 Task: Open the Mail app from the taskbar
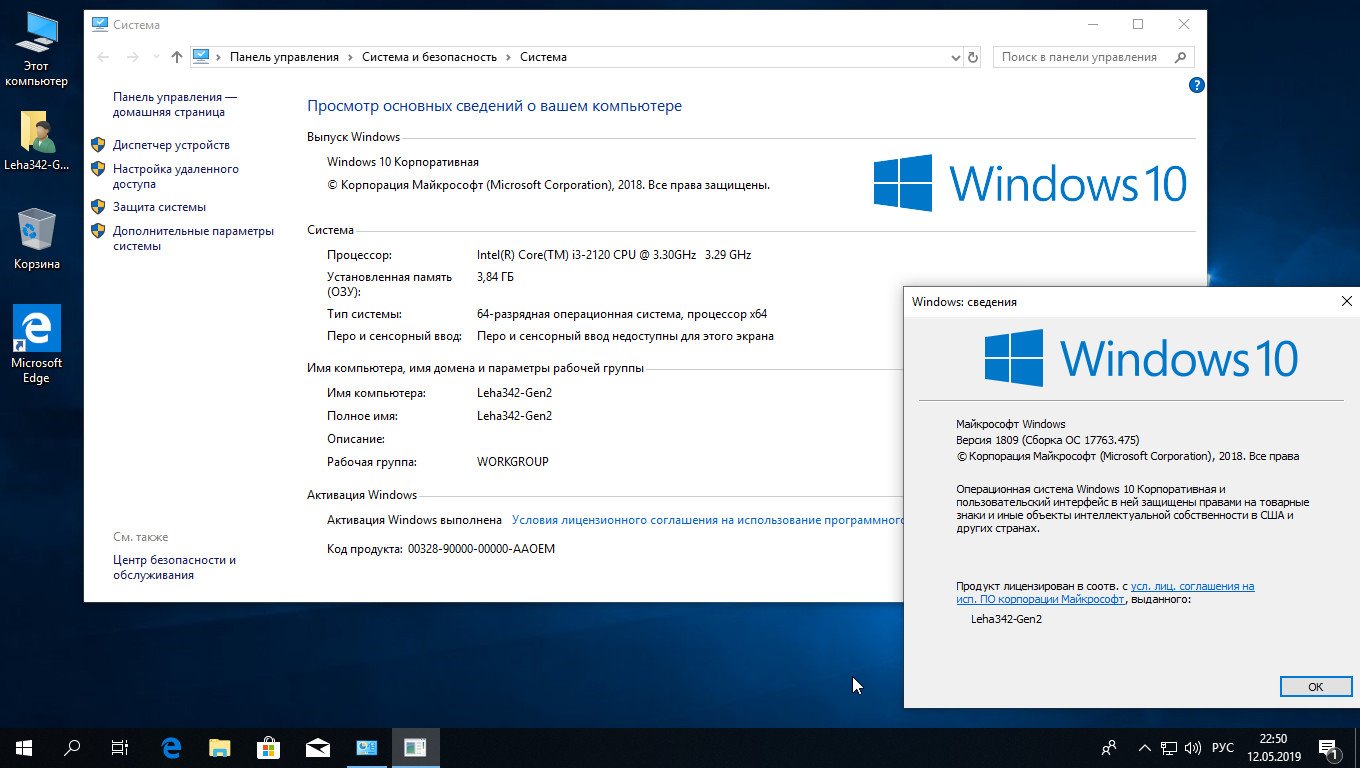(318, 747)
